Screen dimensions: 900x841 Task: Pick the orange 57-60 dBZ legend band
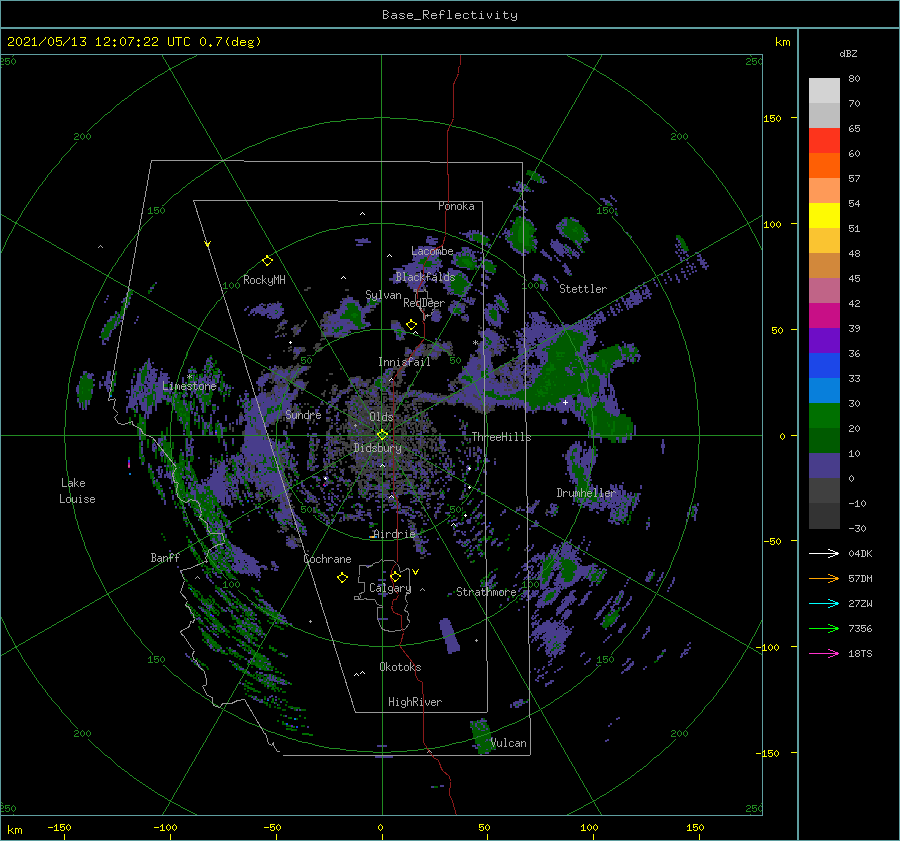pos(824,166)
